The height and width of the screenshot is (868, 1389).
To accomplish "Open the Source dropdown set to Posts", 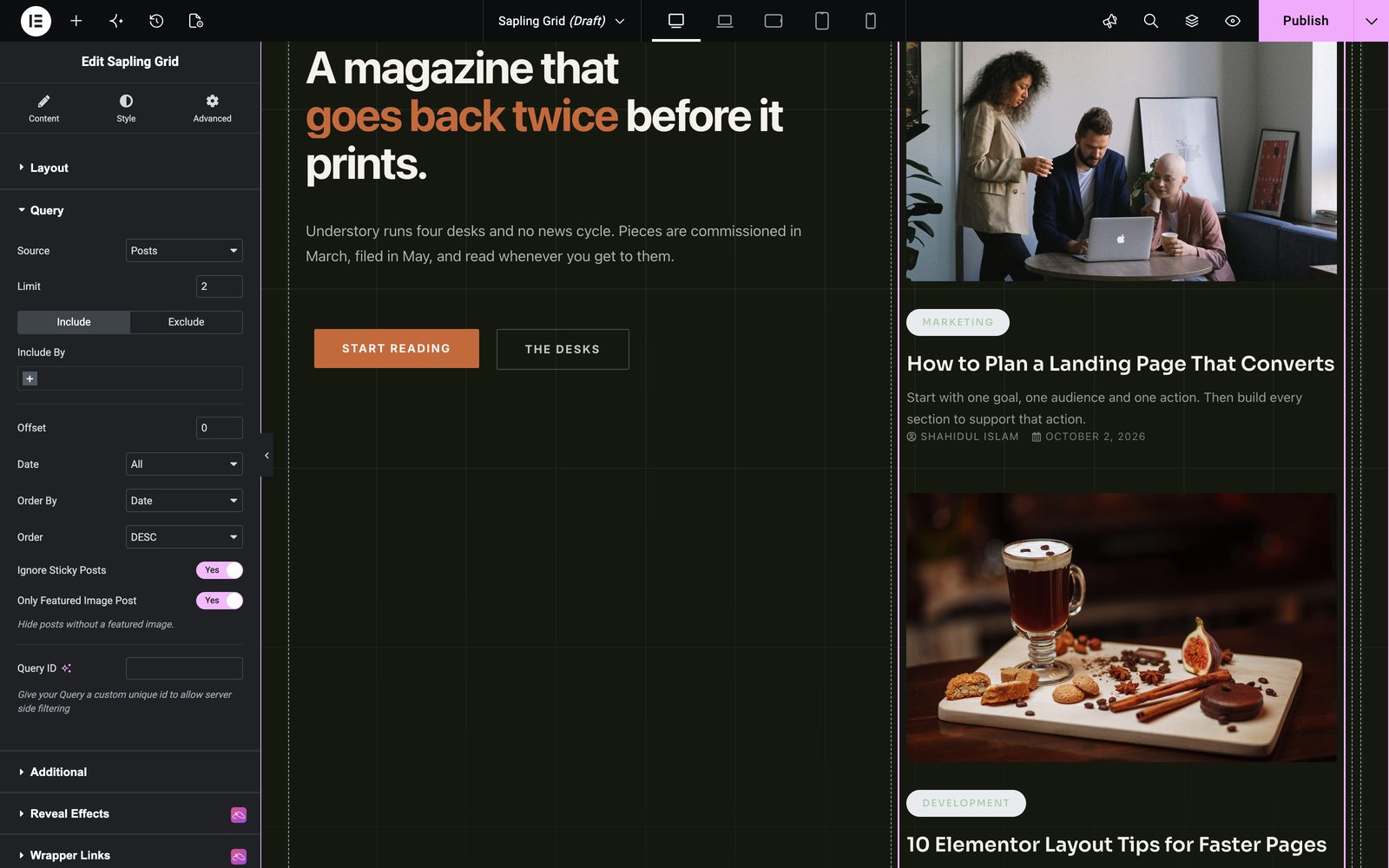I will [184, 251].
